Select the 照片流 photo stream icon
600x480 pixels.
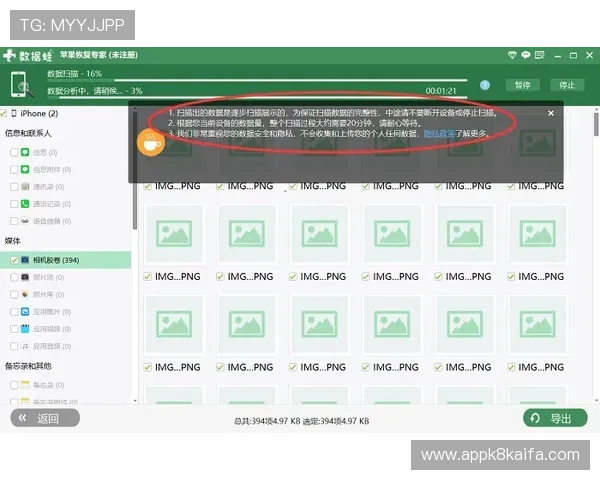pyautogui.click(x=25, y=277)
